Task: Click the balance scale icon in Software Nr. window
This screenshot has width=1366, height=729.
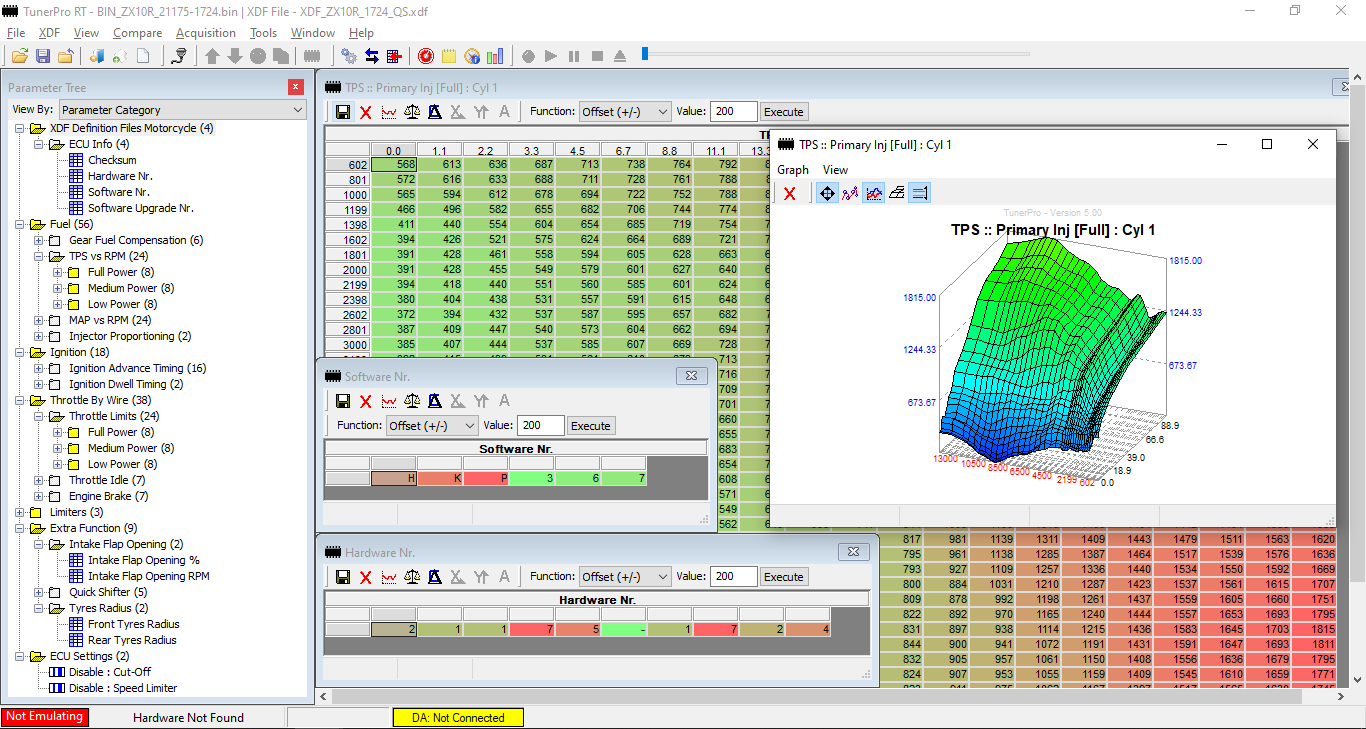Action: [x=412, y=401]
